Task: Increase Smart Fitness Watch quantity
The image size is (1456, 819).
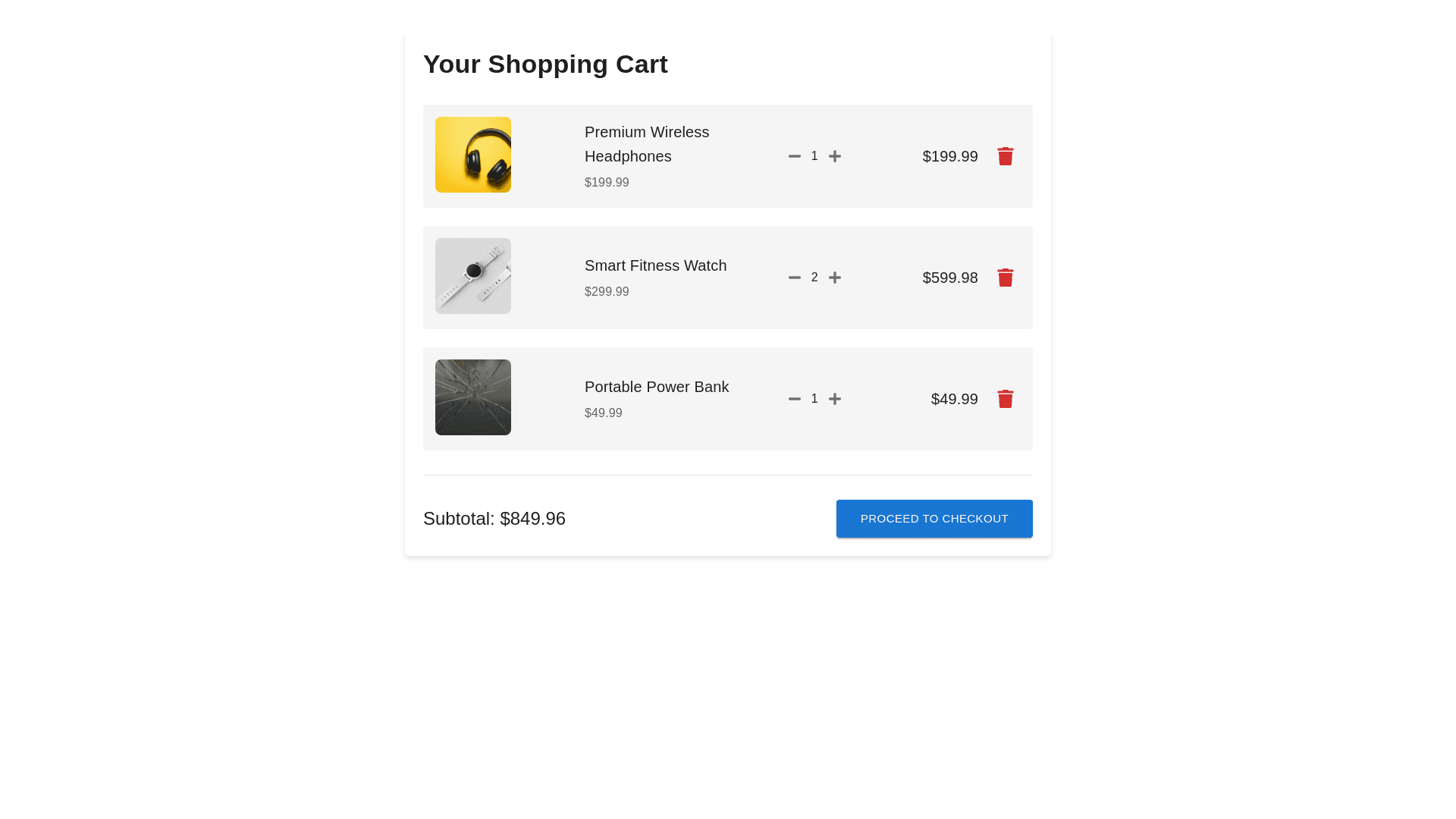Action: (834, 278)
